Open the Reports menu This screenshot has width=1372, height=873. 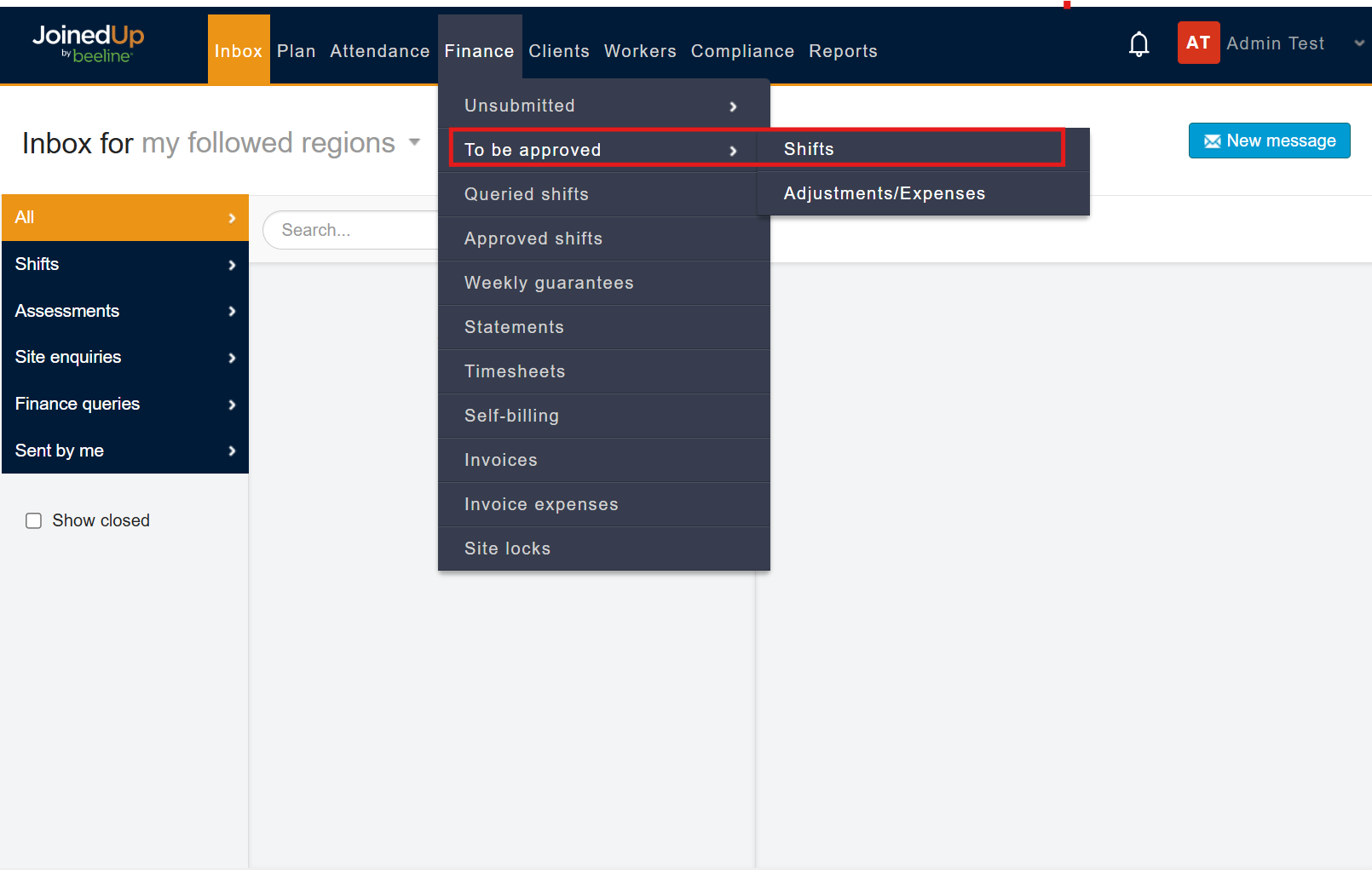[843, 51]
